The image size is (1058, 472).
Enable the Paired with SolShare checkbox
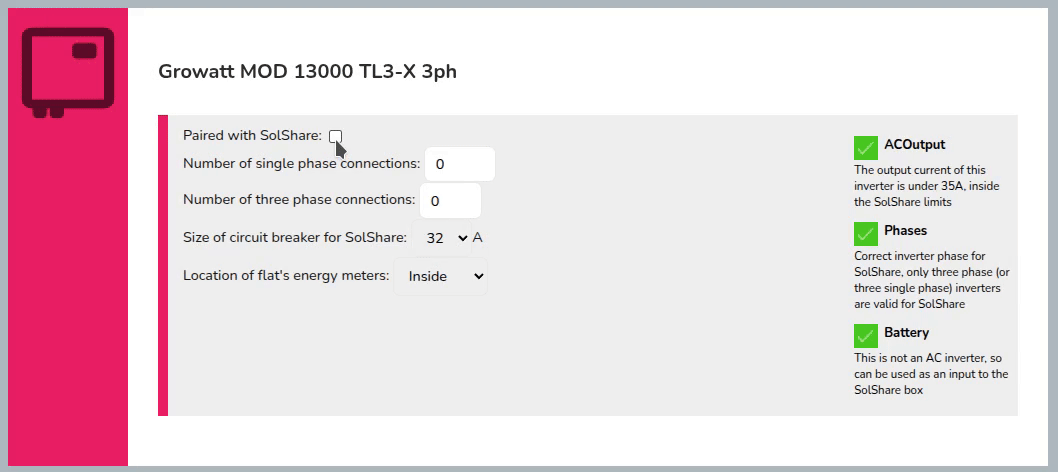tap(335, 136)
